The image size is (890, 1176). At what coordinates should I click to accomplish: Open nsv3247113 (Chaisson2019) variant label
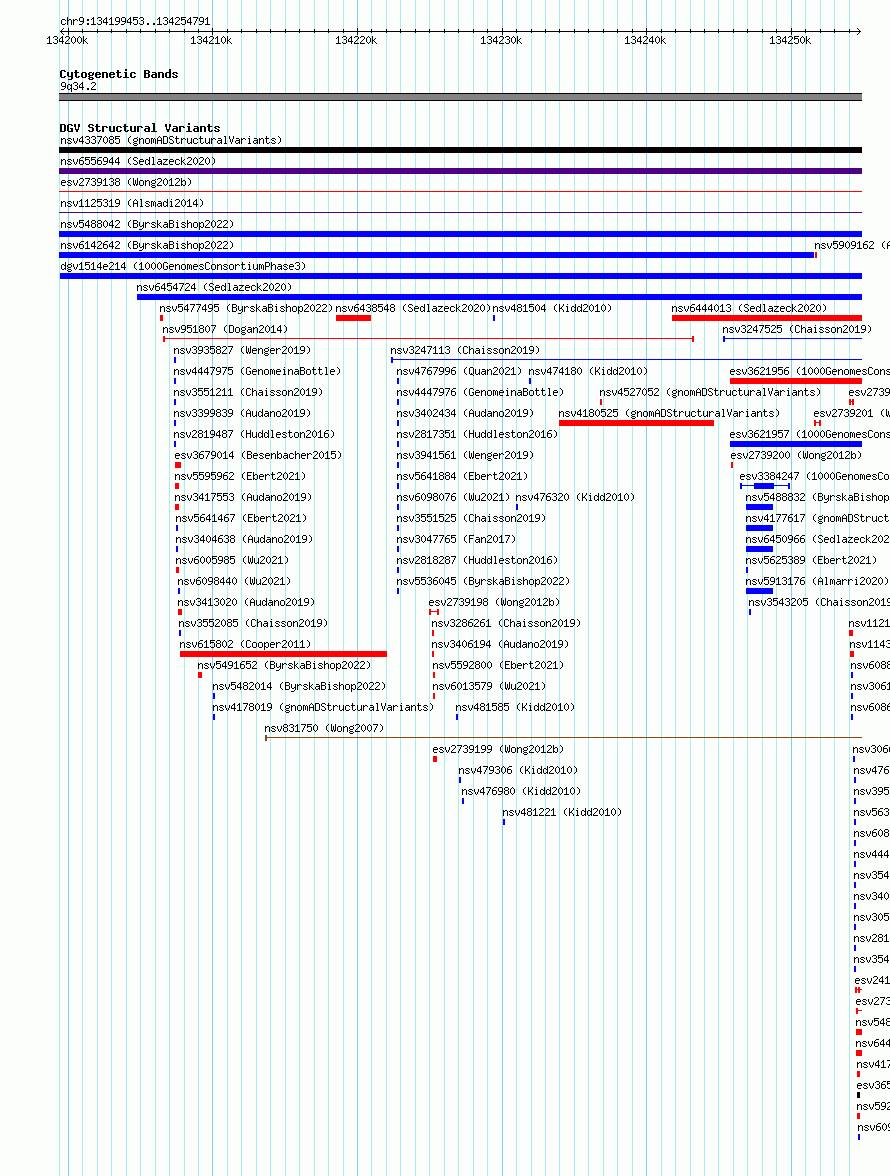[465, 350]
